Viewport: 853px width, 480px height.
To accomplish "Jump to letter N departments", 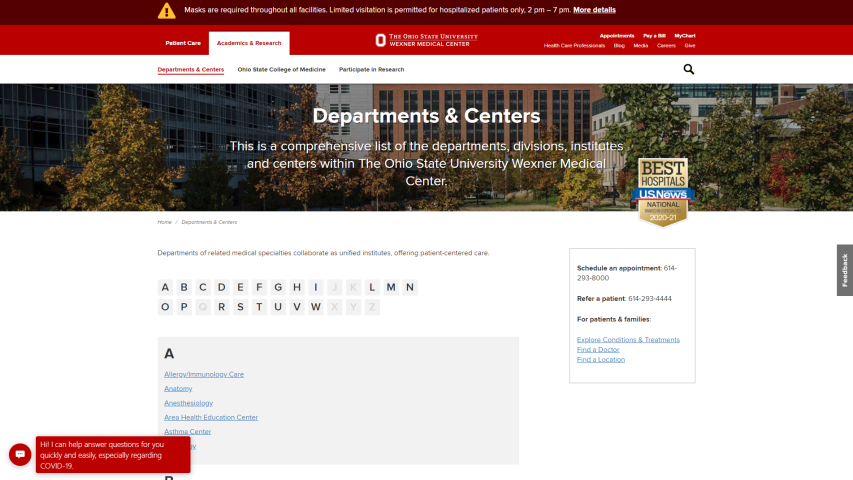I will pos(410,287).
